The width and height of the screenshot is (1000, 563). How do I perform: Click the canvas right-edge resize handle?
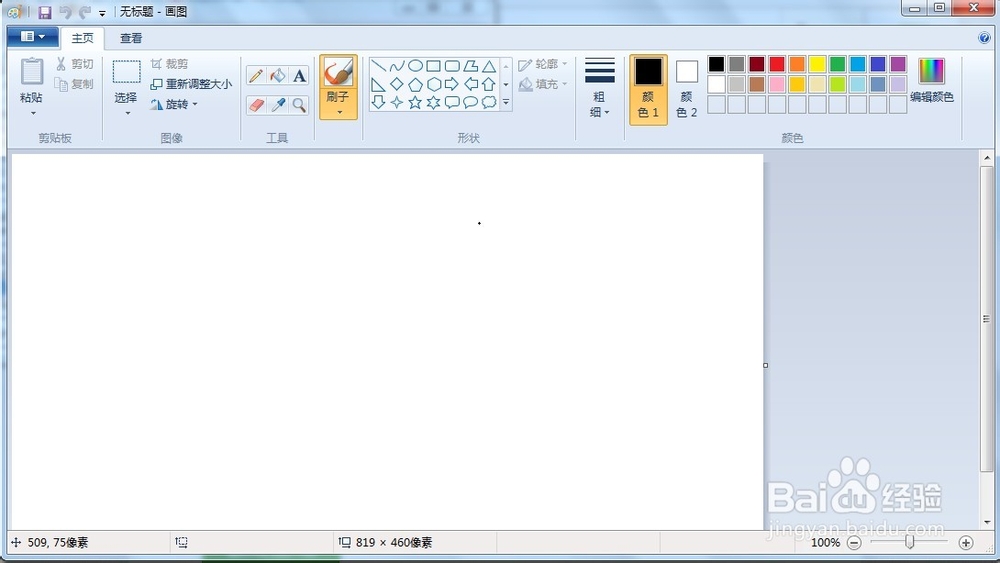[765, 365]
